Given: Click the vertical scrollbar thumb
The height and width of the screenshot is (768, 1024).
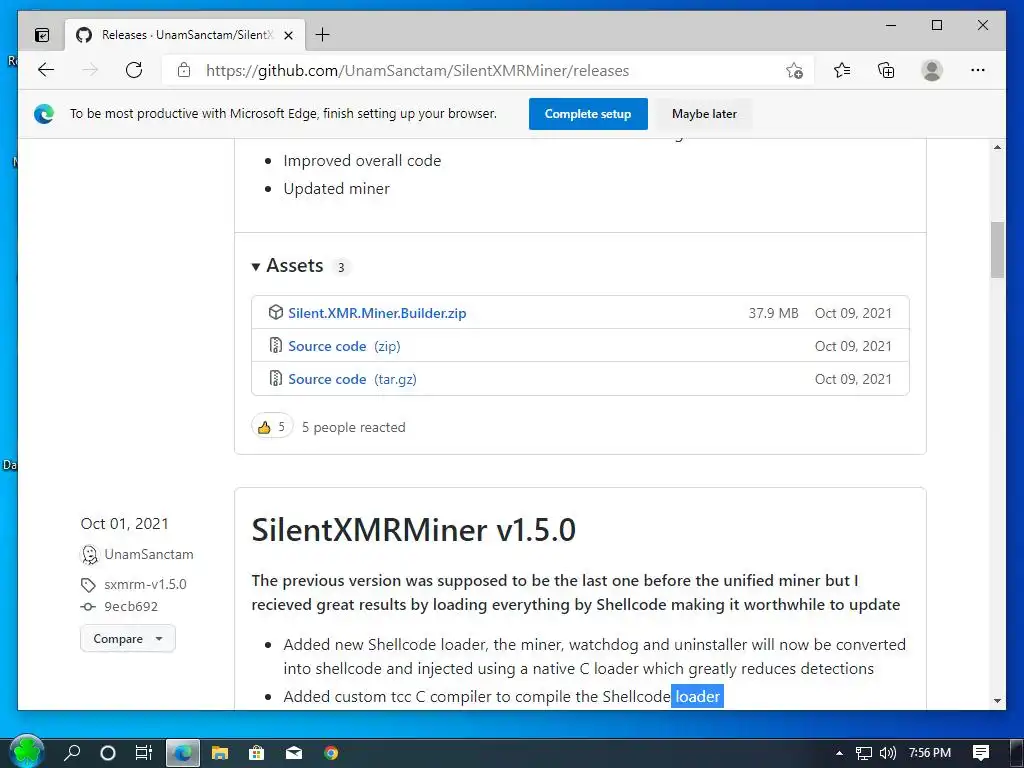Looking at the screenshot, I should click(997, 250).
